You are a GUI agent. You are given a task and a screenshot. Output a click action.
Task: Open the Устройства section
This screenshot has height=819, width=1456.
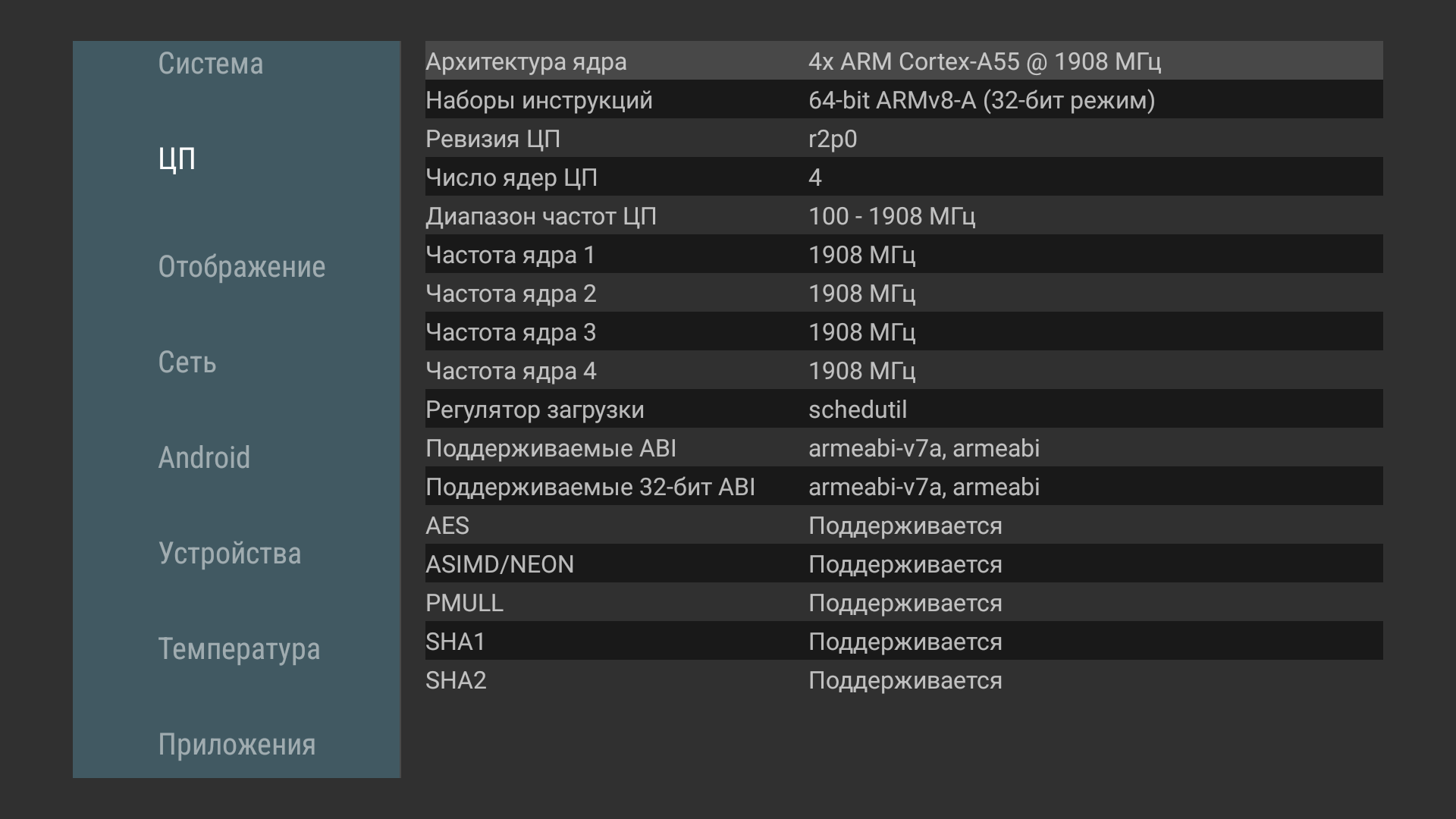point(230,554)
